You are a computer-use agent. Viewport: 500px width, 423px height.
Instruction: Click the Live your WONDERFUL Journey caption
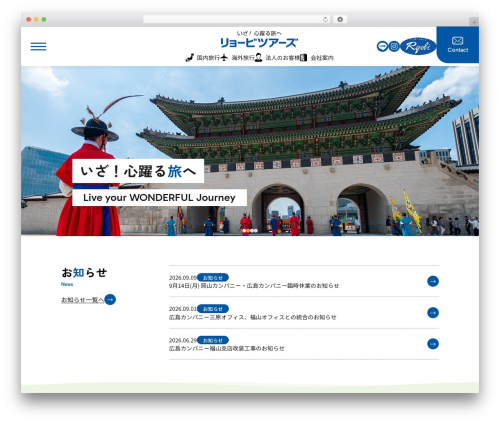coord(159,197)
